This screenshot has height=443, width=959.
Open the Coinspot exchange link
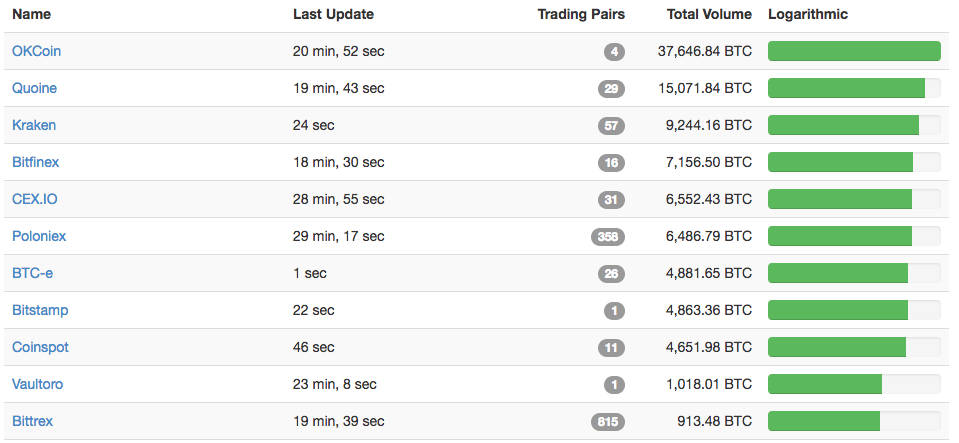point(40,348)
